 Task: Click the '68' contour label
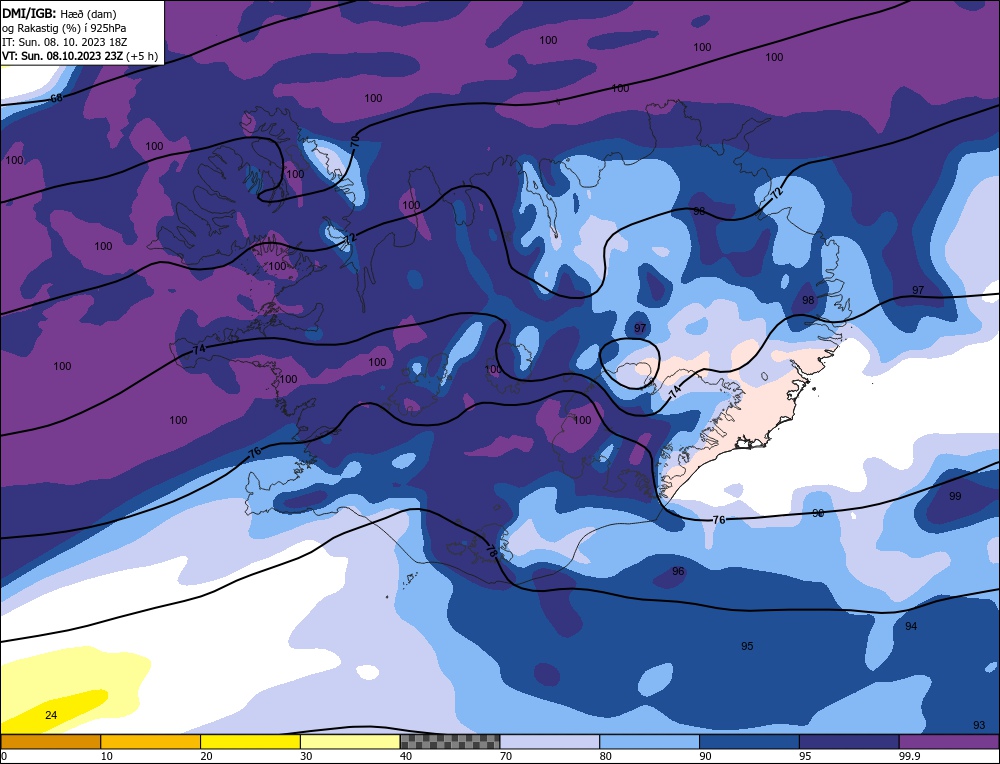tap(56, 98)
